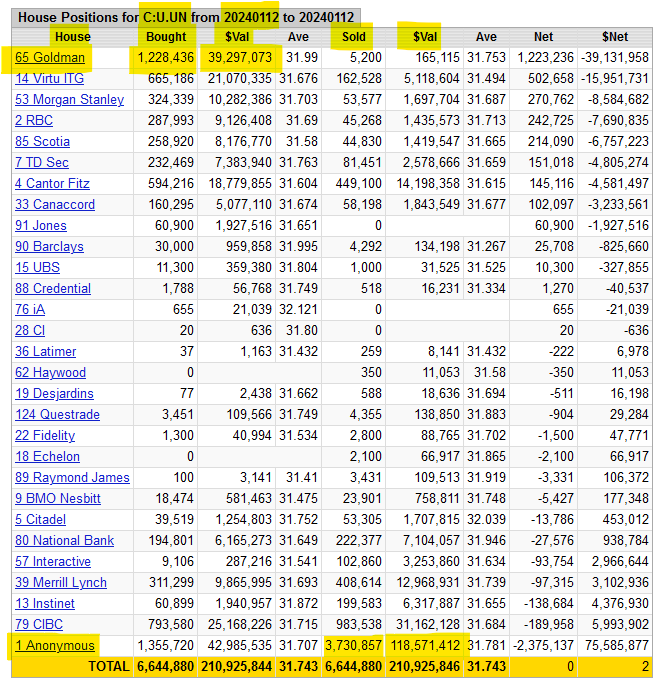Open the 2 RBC house link

[34, 120]
